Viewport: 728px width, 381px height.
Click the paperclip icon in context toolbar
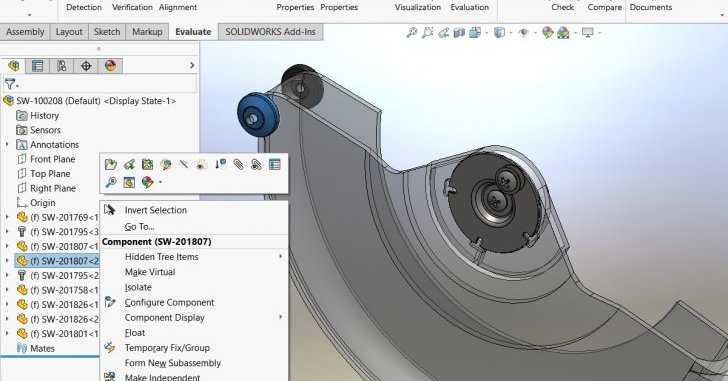click(x=238, y=164)
